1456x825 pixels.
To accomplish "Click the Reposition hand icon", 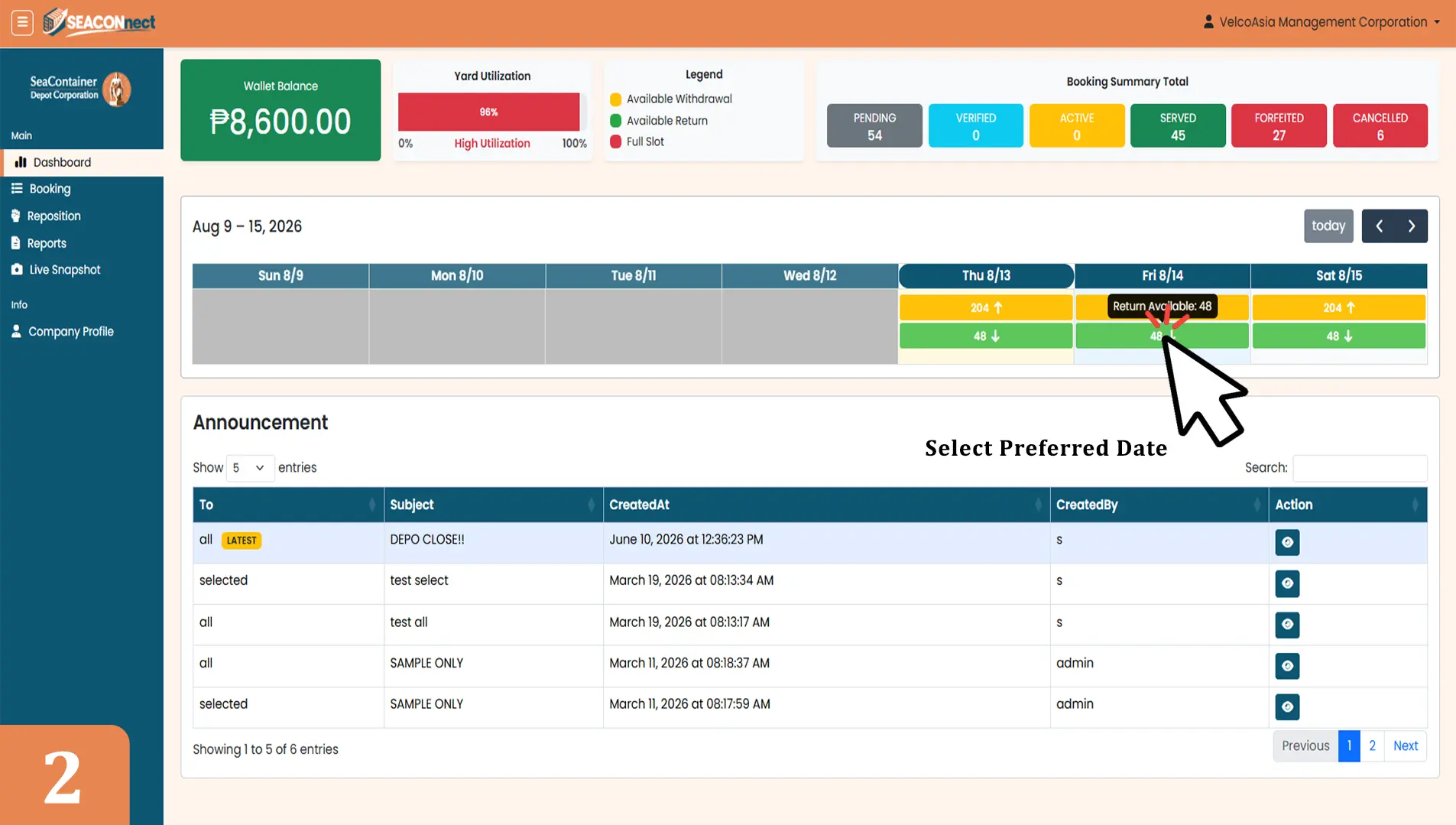I will click(x=15, y=216).
